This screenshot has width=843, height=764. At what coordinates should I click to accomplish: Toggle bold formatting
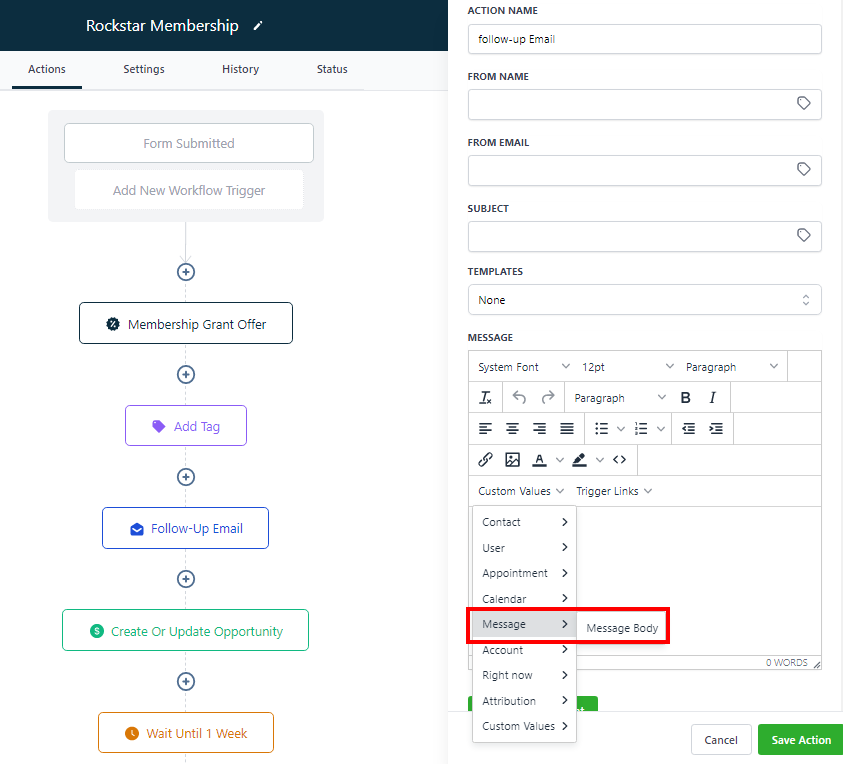685,398
